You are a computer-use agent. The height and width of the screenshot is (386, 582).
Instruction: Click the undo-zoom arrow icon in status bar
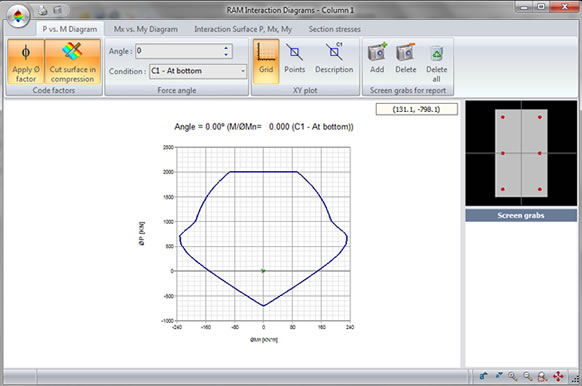483,376
